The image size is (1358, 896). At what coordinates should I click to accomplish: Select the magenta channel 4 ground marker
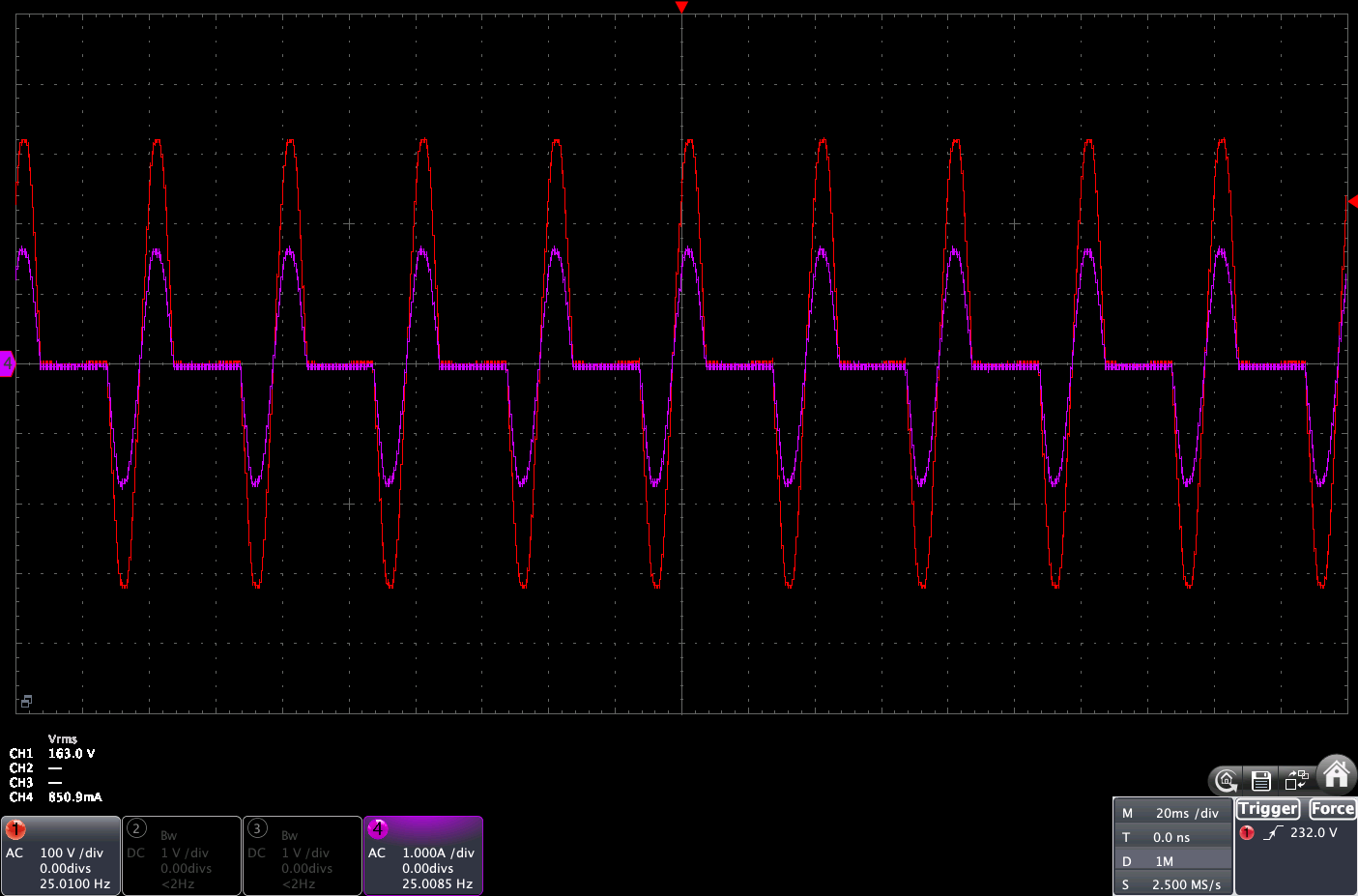click(7, 364)
